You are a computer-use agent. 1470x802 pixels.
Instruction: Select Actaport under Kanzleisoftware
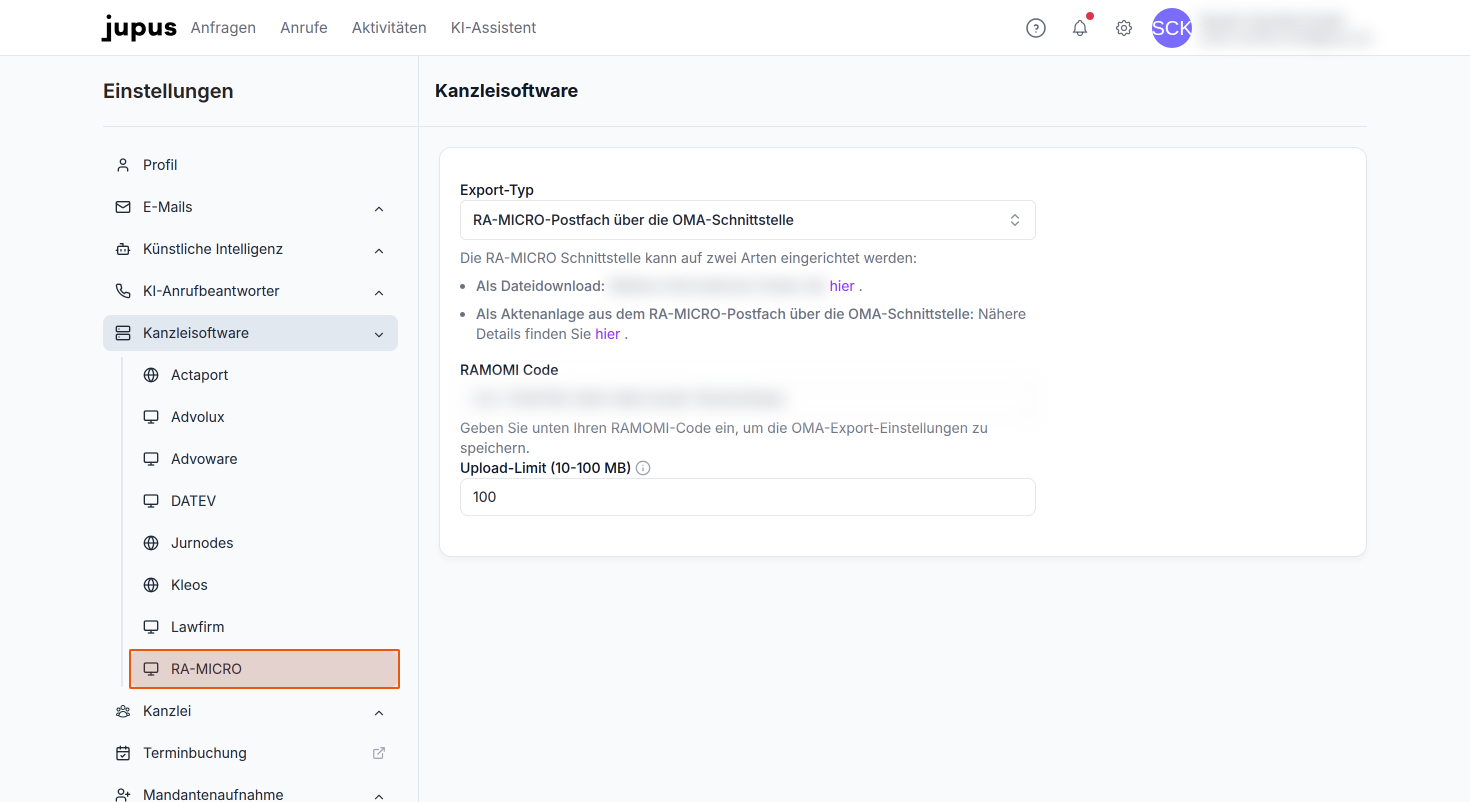[x=264, y=375]
